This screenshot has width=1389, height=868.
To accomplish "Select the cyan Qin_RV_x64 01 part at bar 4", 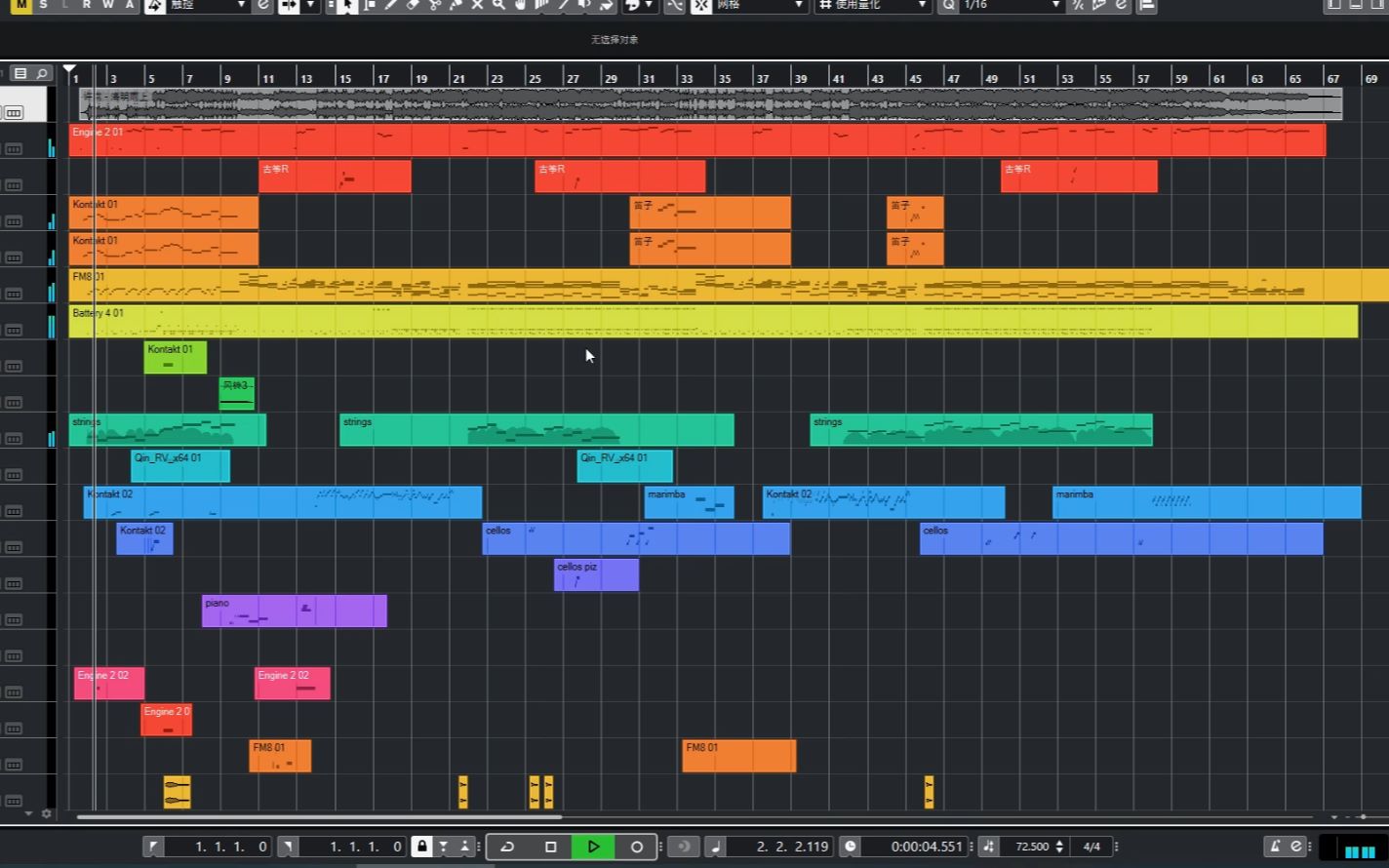I will pos(180,465).
